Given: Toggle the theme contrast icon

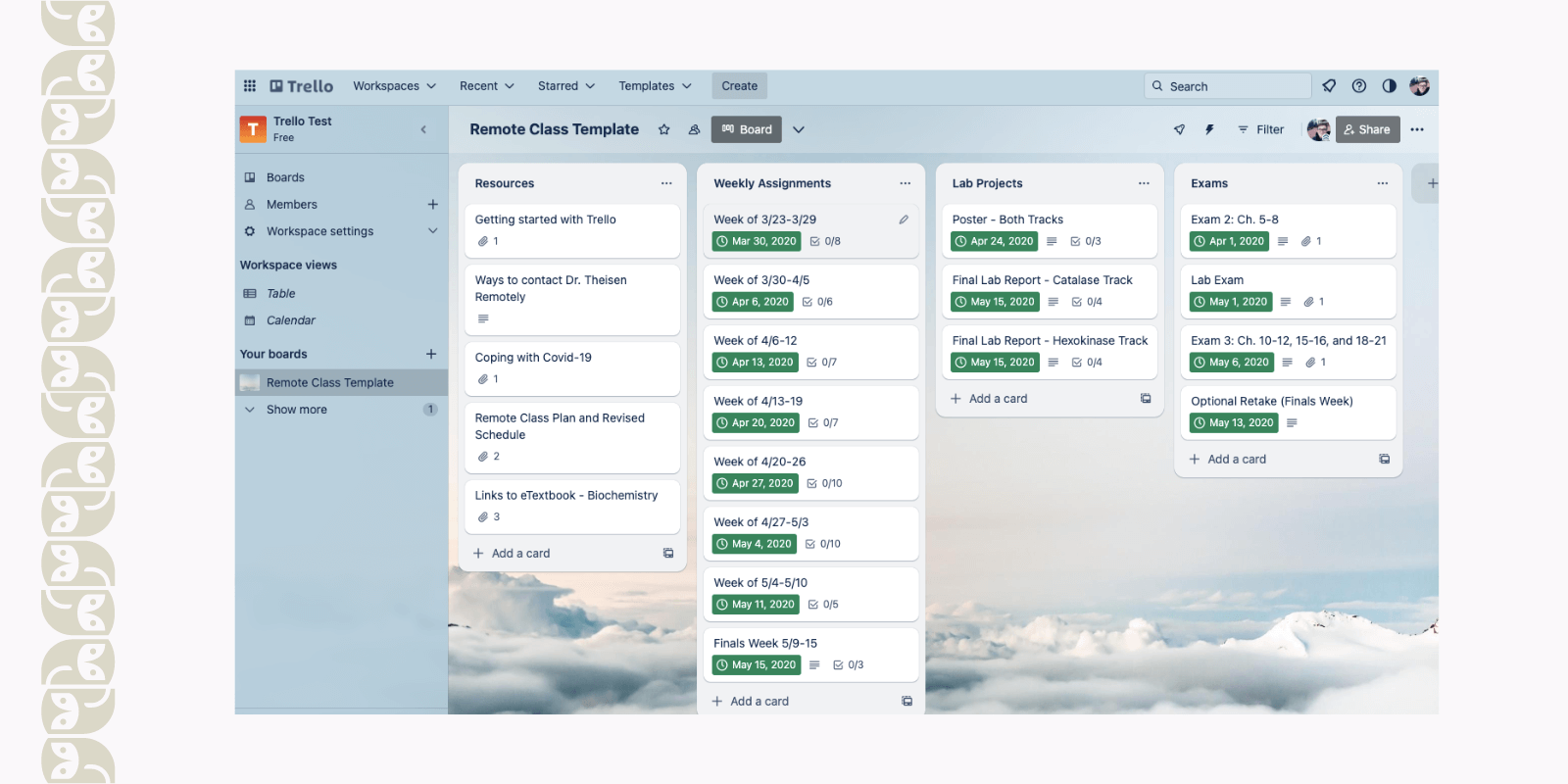Looking at the screenshot, I should [x=1390, y=86].
